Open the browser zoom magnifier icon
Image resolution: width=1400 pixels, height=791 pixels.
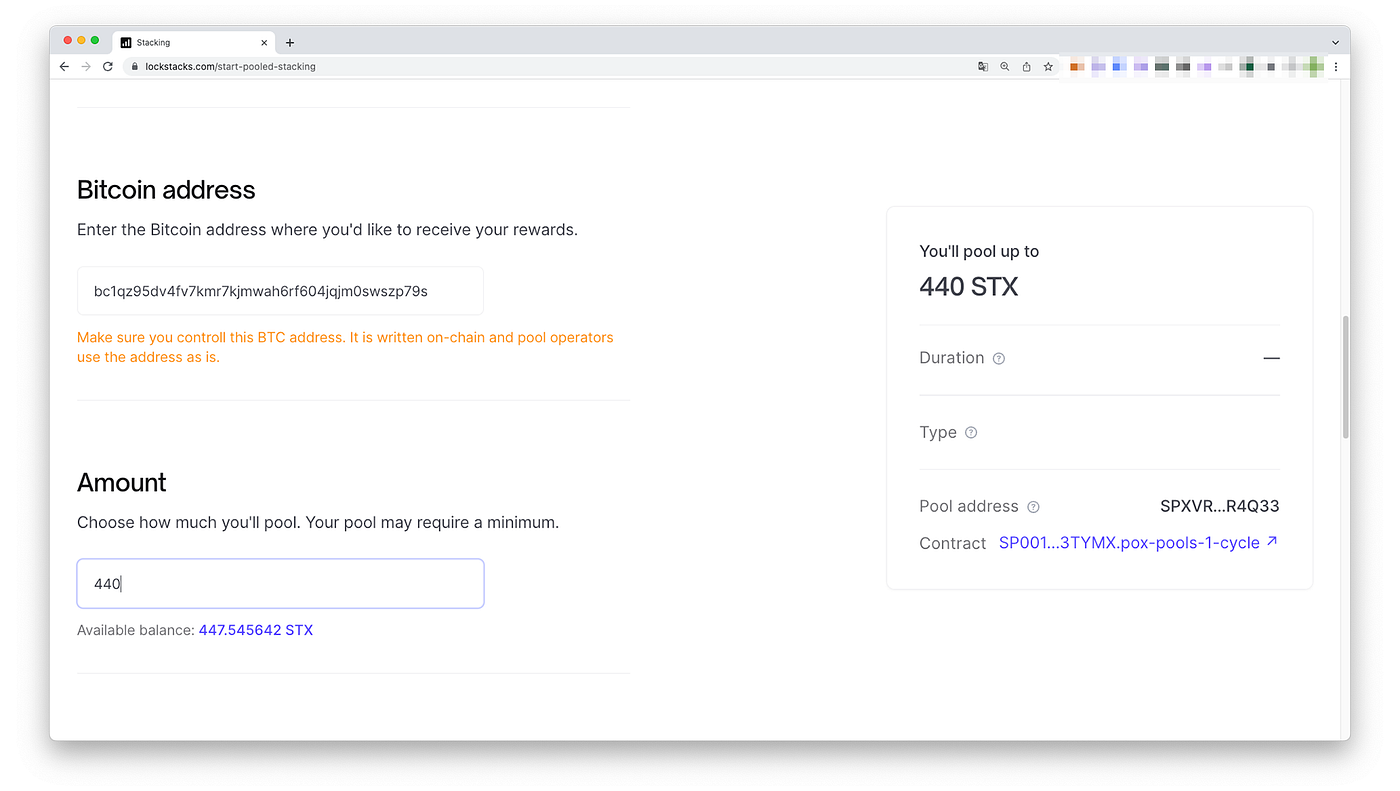(1005, 67)
